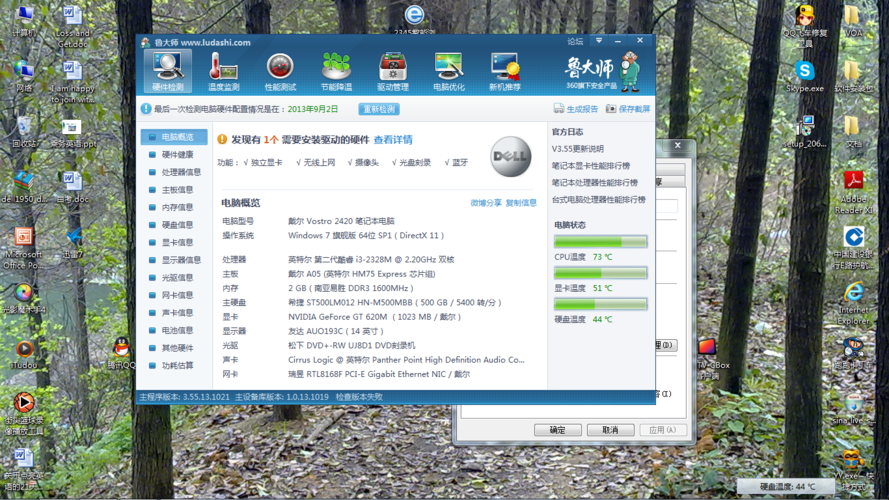Screen dimensions: 889x500
Task: Go to 电池信息 sidebar entry
Action: click(x=178, y=330)
